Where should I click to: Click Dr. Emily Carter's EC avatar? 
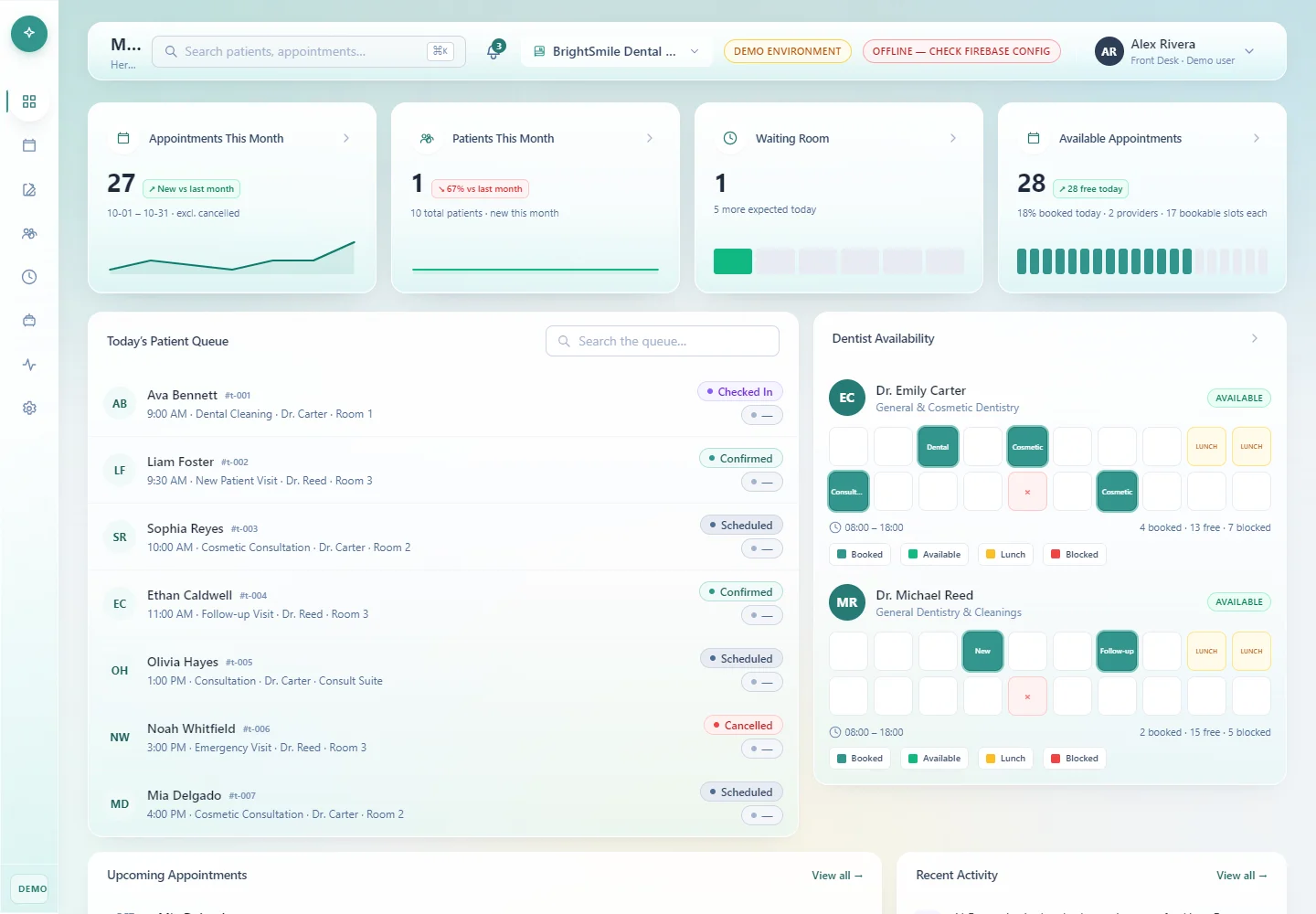coord(847,398)
